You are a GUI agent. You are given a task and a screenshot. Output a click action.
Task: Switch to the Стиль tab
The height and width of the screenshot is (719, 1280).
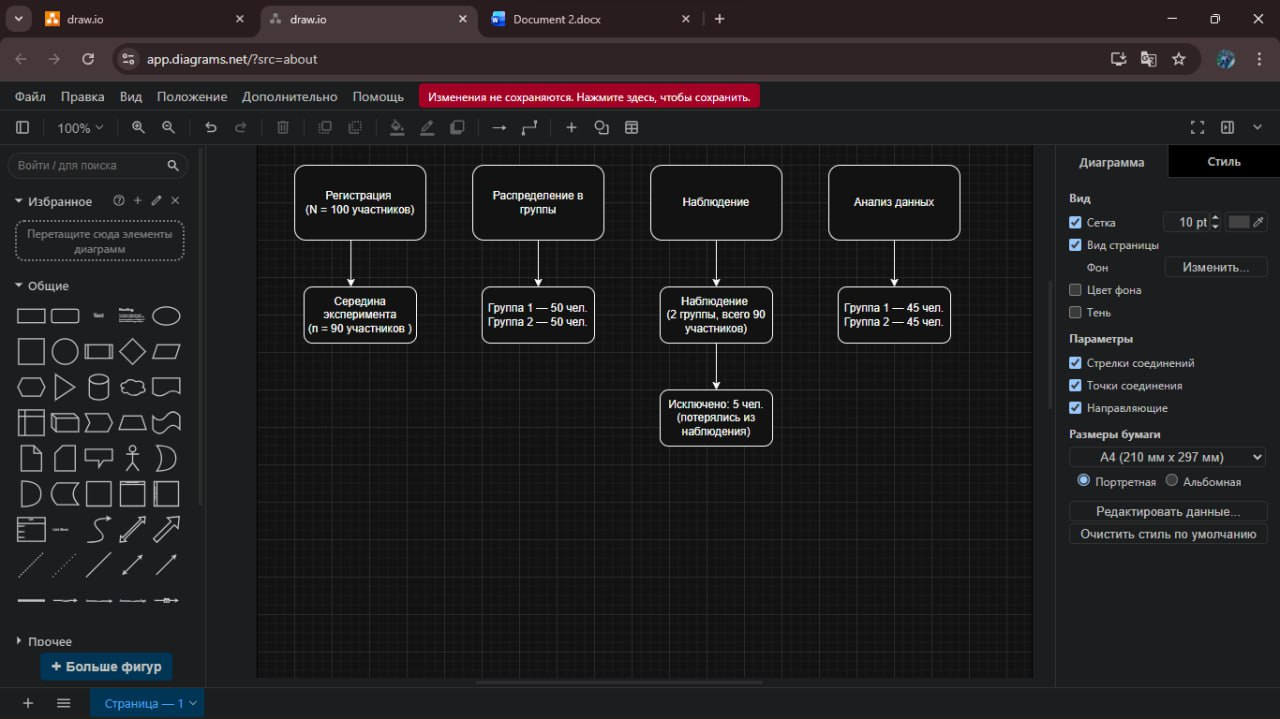pos(1223,162)
